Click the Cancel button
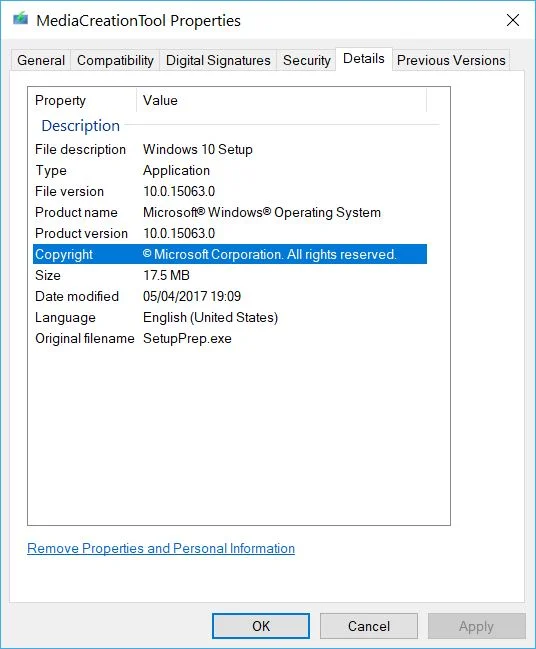536x649 pixels. coord(369,626)
